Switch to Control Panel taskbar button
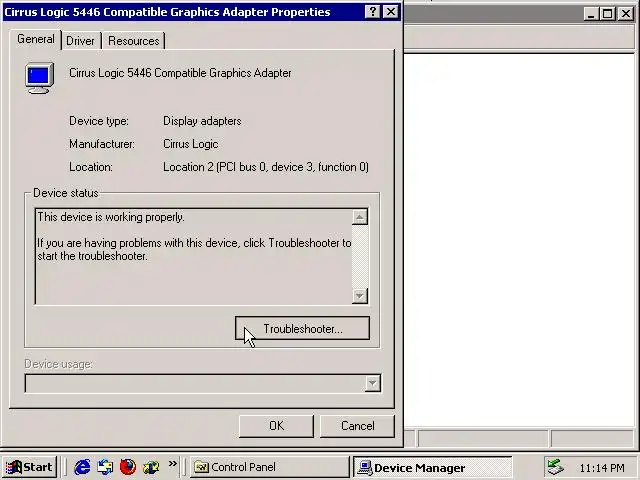Image resolution: width=640 pixels, height=480 pixels. 270,467
